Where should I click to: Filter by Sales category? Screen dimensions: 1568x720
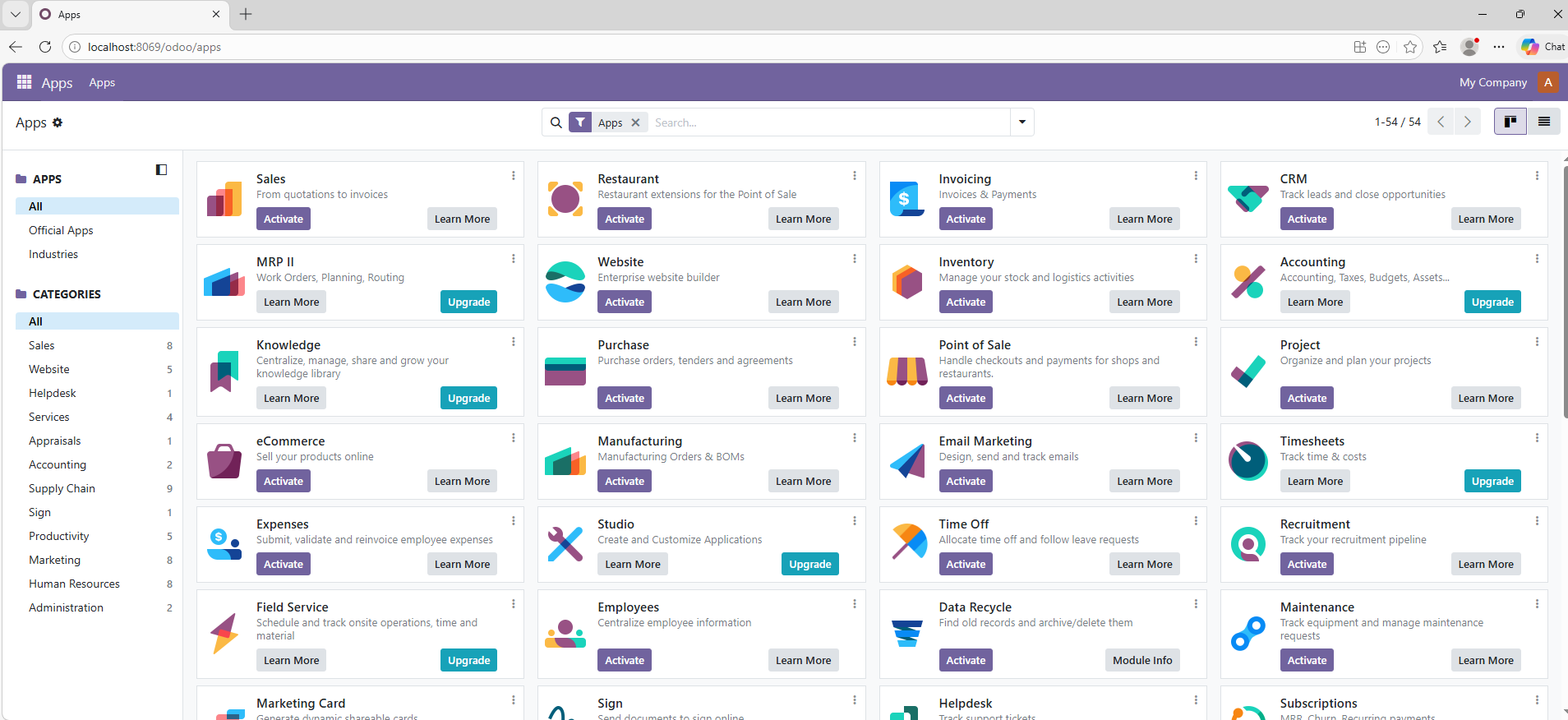[x=97, y=345]
